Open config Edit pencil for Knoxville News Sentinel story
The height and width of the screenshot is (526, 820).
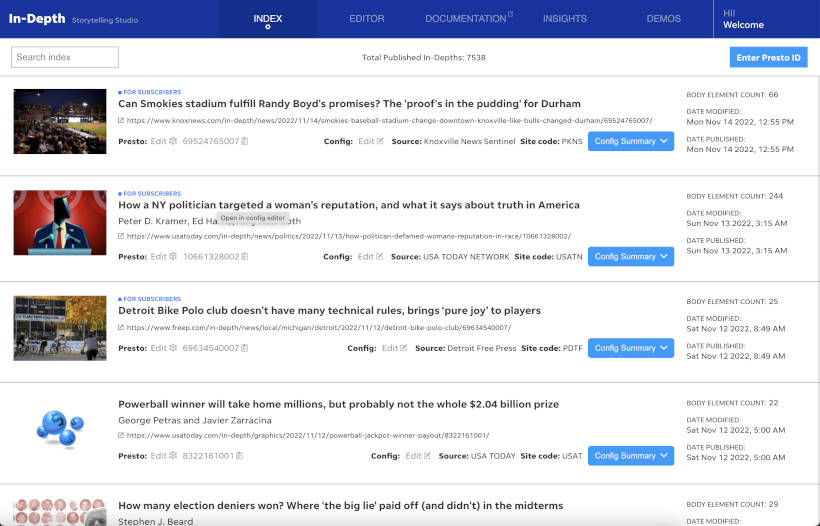pyautogui.click(x=371, y=141)
